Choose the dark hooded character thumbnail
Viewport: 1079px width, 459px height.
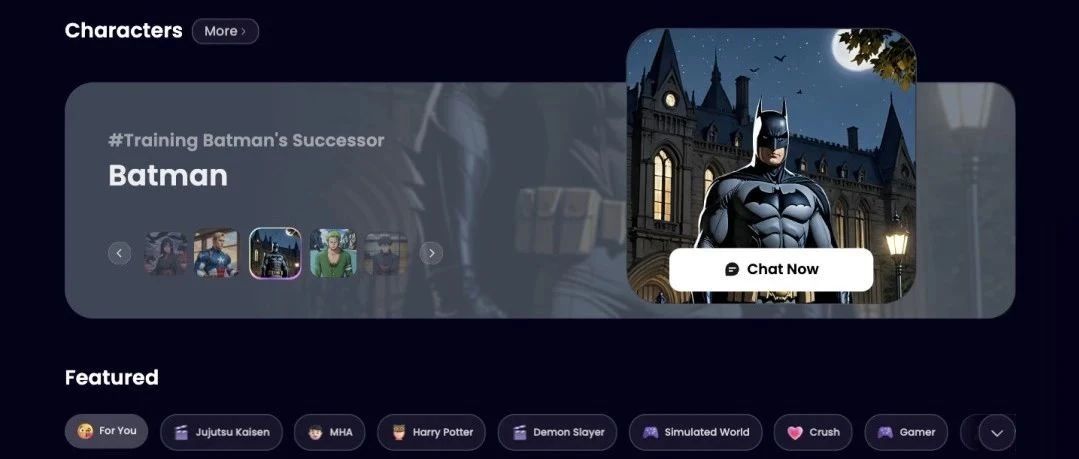(166, 253)
